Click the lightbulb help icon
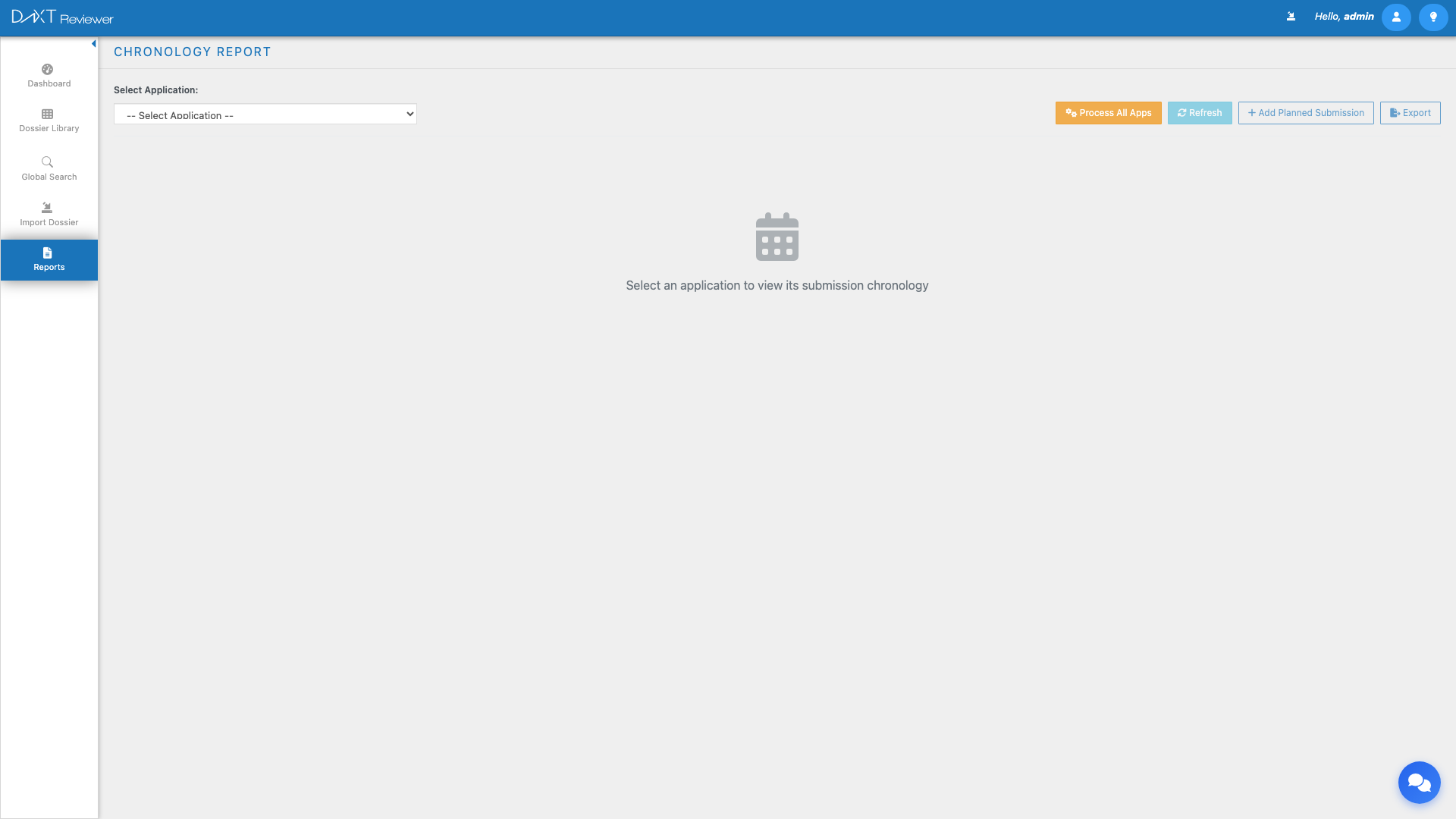The height and width of the screenshot is (819, 1456). coord(1432,17)
